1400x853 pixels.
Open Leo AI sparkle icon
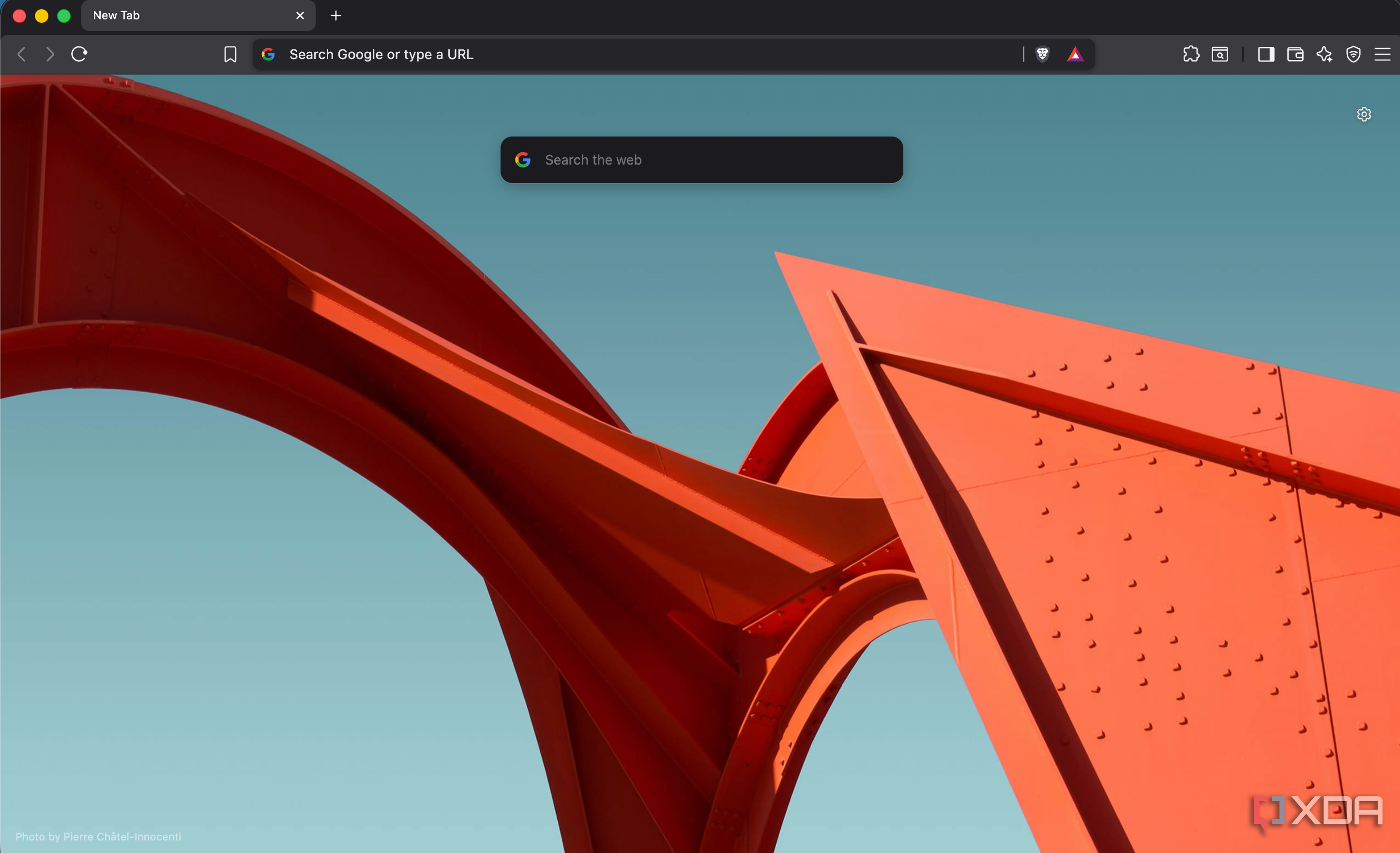point(1324,55)
